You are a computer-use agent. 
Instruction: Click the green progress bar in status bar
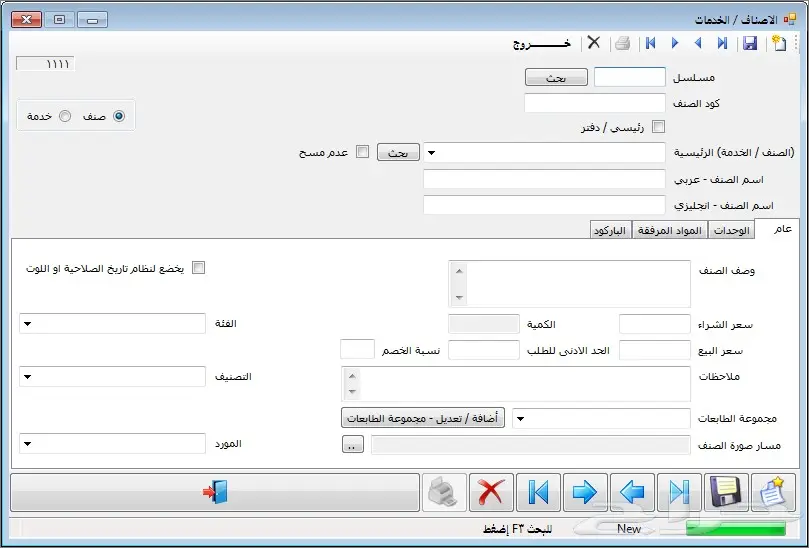point(735,529)
